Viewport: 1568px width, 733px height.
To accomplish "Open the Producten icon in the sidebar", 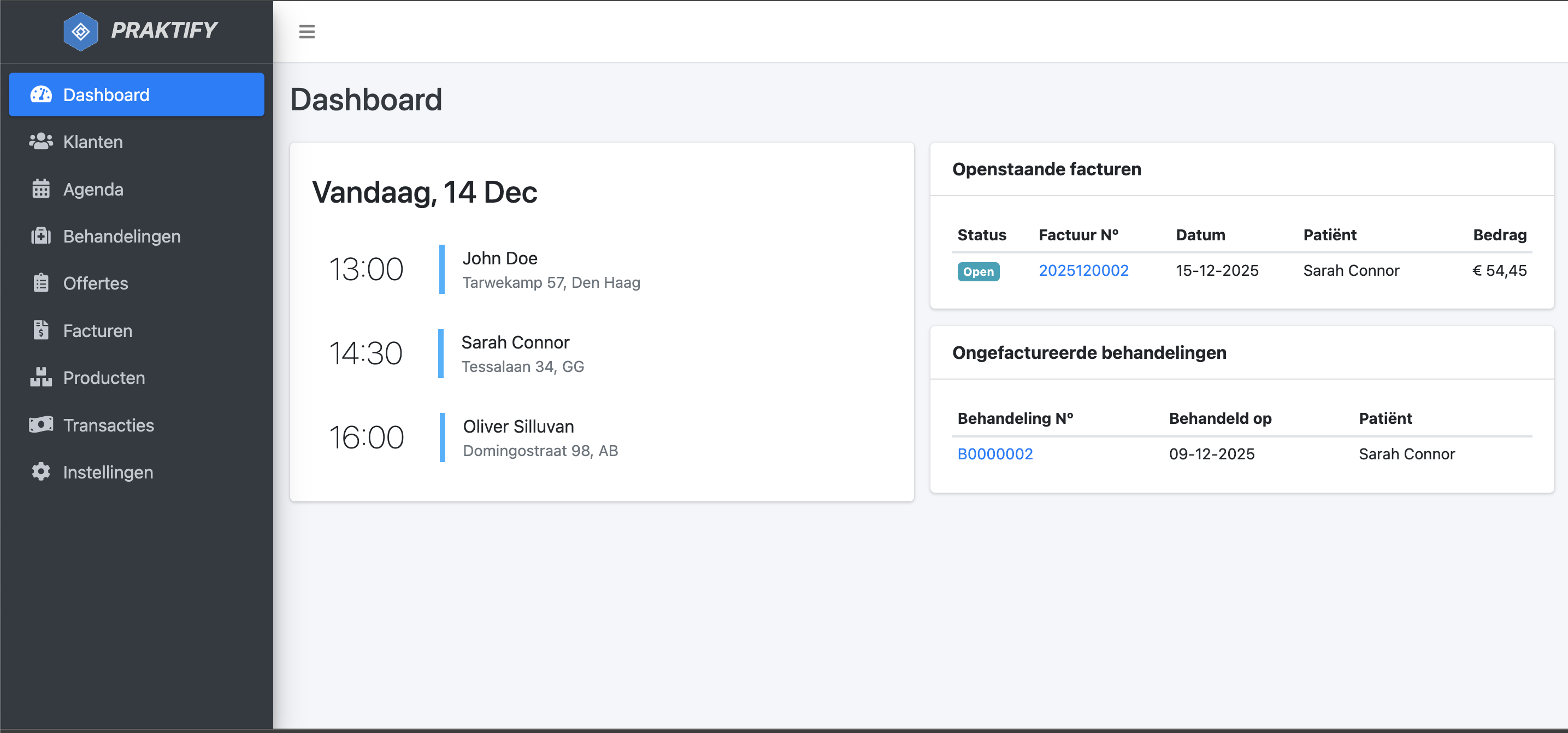I will click(x=40, y=378).
